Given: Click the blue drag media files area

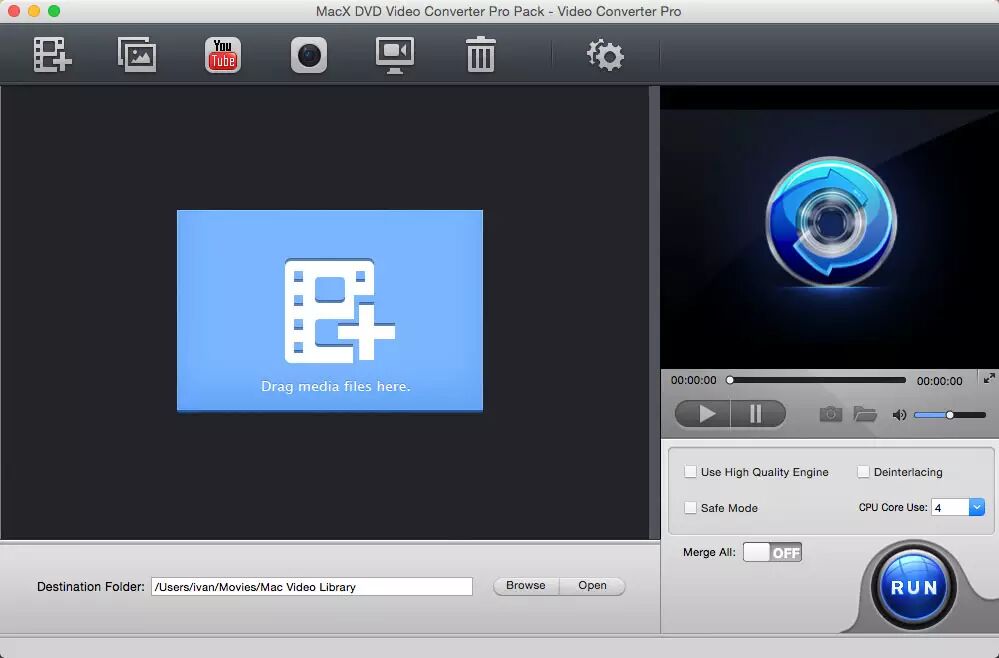Looking at the screenshot, I should click(330, 310).
